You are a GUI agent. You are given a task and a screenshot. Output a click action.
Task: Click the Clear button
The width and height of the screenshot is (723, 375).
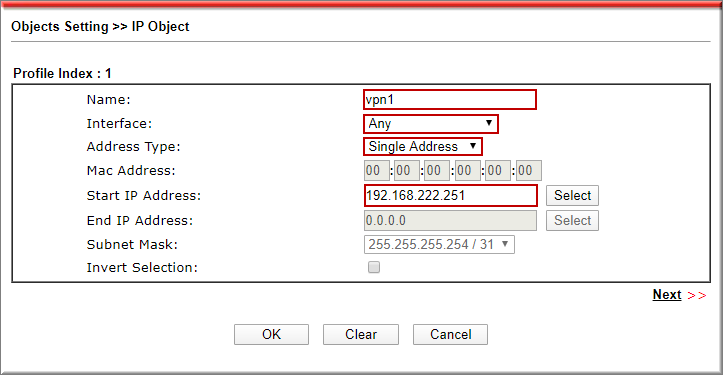(361, 334)
